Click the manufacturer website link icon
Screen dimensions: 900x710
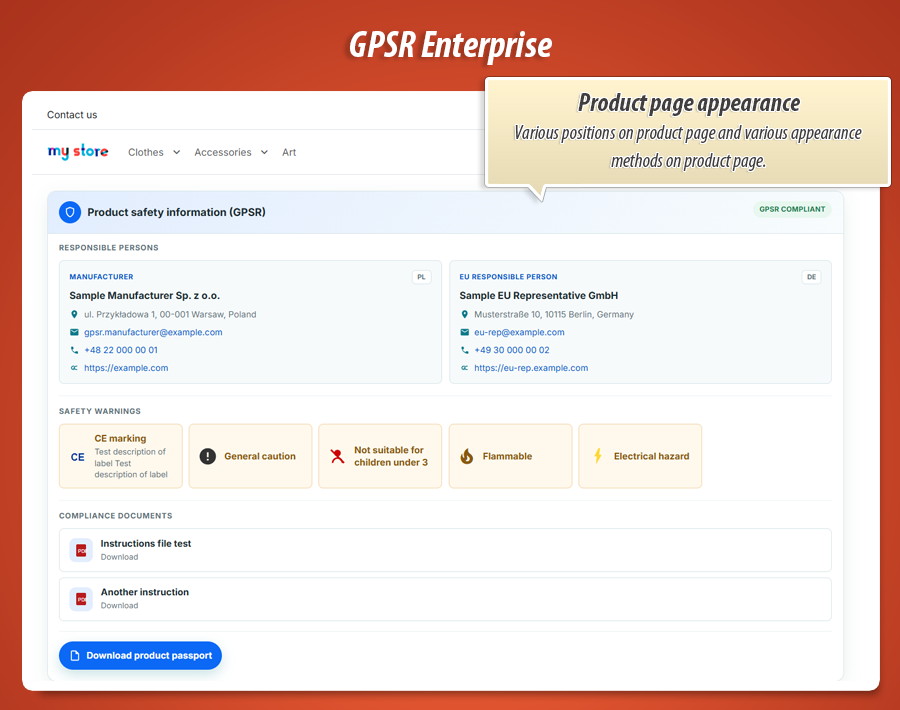click(x=74, y=368)
